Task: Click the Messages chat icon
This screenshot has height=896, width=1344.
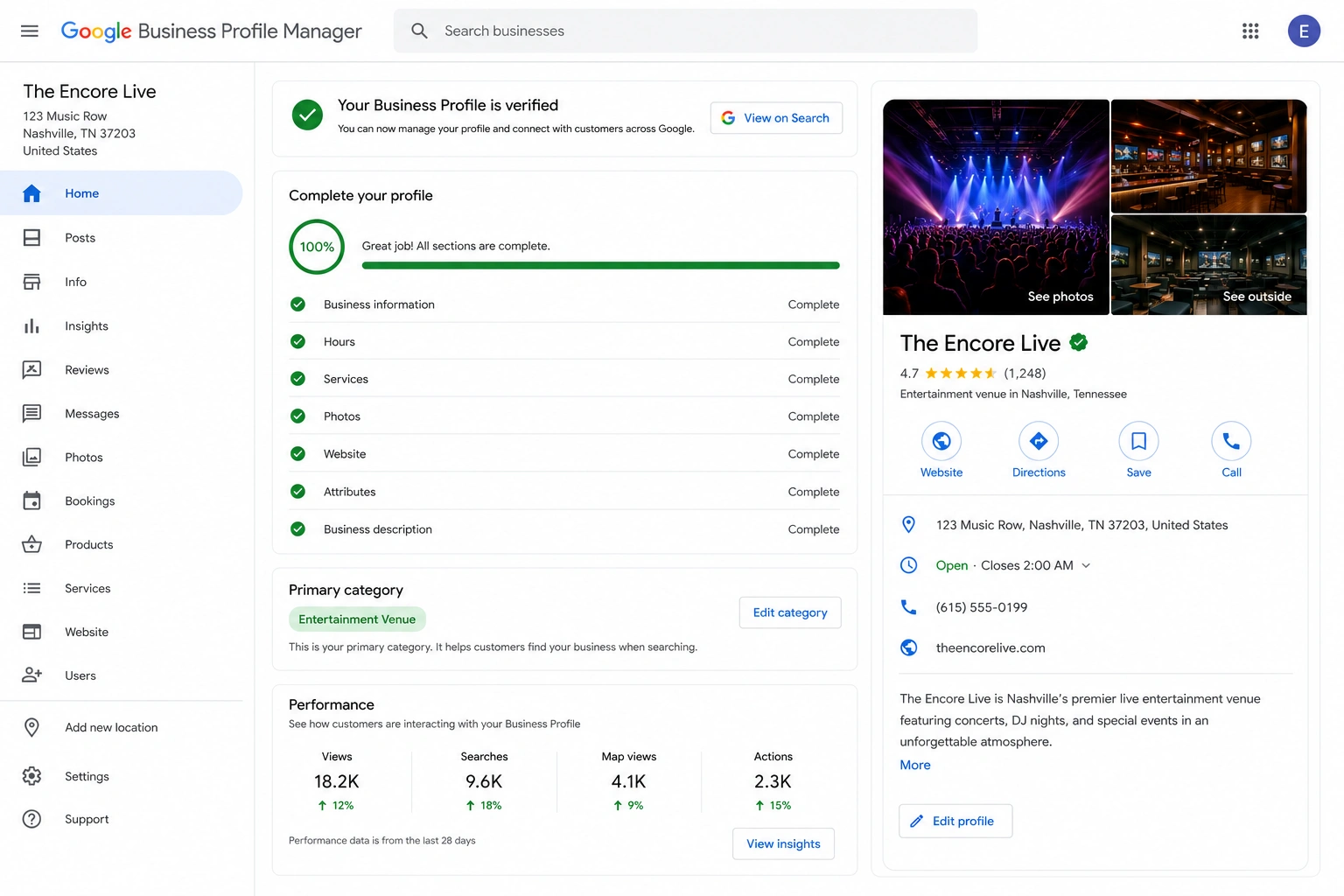Action: [x=31, y=413]
